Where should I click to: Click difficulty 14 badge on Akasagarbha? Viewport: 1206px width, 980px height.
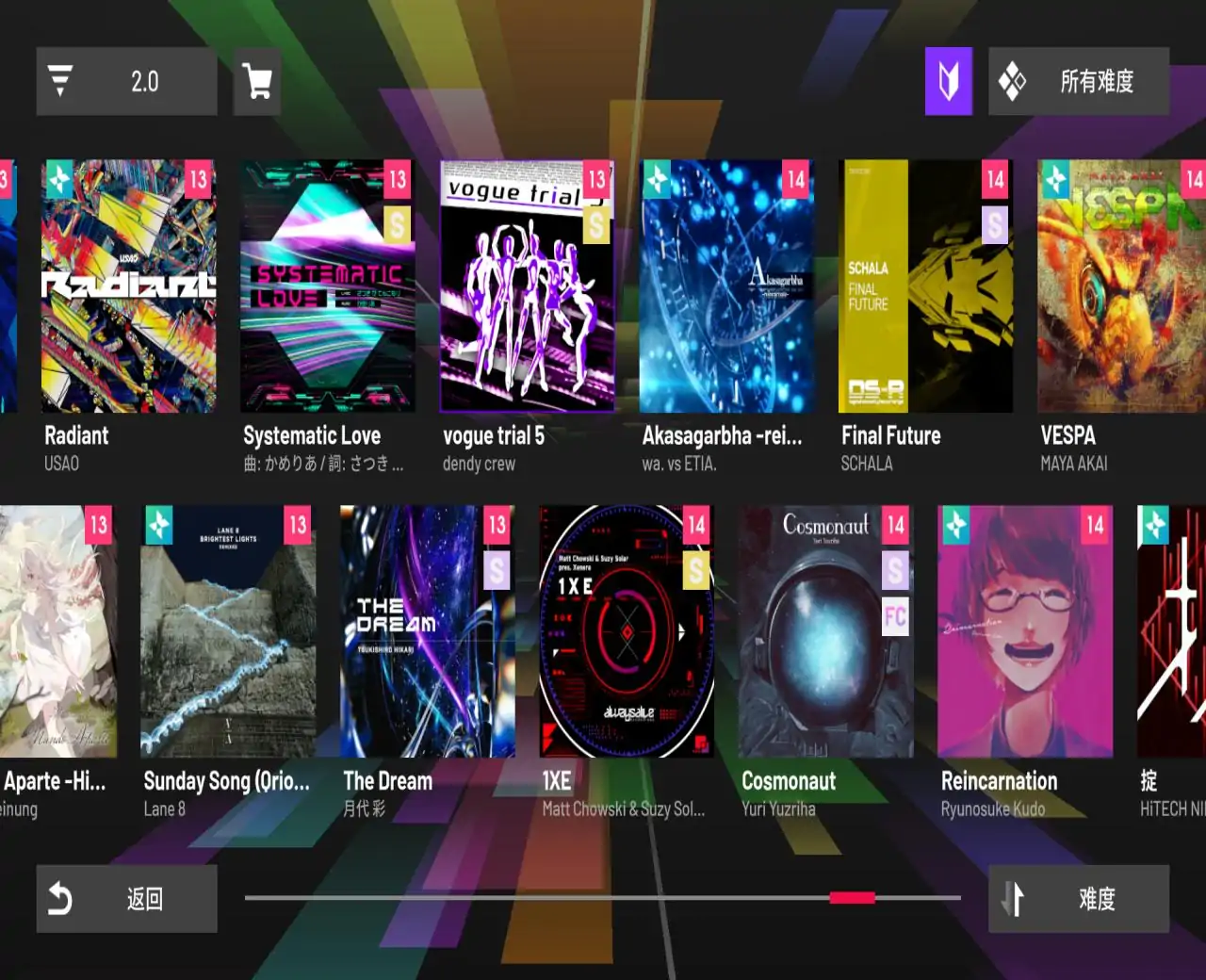796,179
